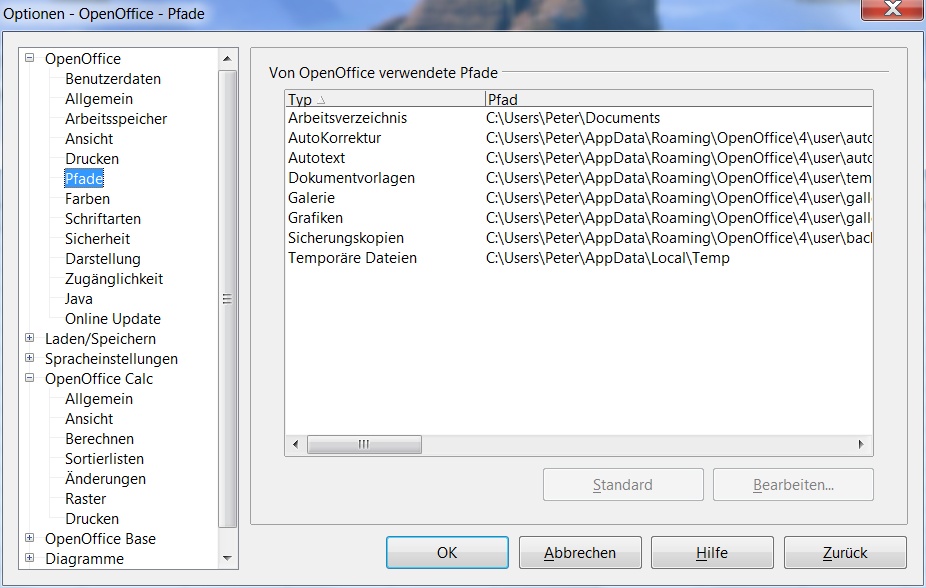Viewport: 926px width, 588px height.
Task: Collapse the OpenOffice tree node
Action: click(x=30, y=58)
